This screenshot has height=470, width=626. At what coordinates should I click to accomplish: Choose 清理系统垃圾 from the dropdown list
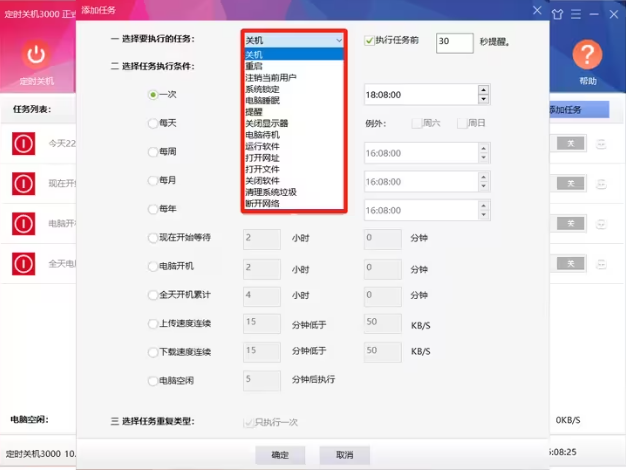(294, 192)
